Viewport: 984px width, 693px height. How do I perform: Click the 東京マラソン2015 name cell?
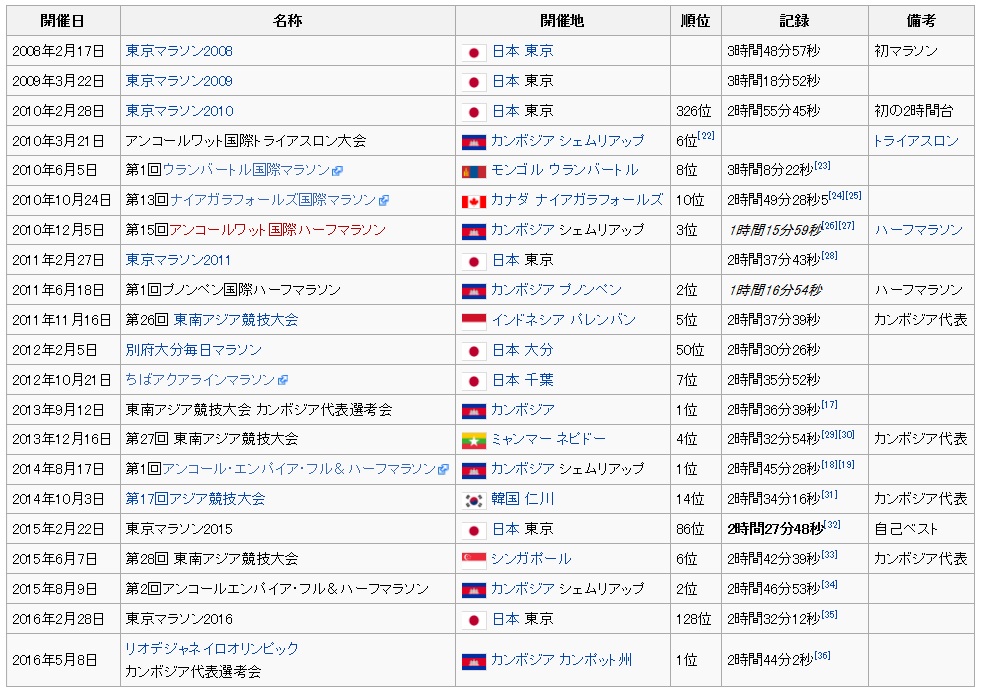click(287, 529)
